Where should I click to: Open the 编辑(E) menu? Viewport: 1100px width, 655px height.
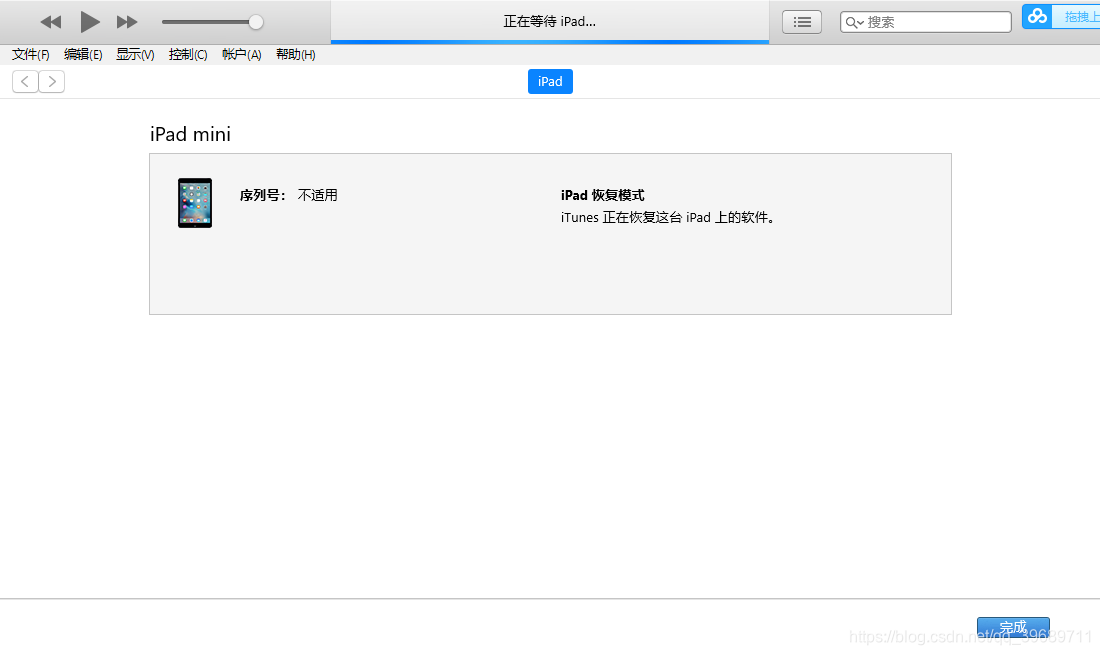83,55
